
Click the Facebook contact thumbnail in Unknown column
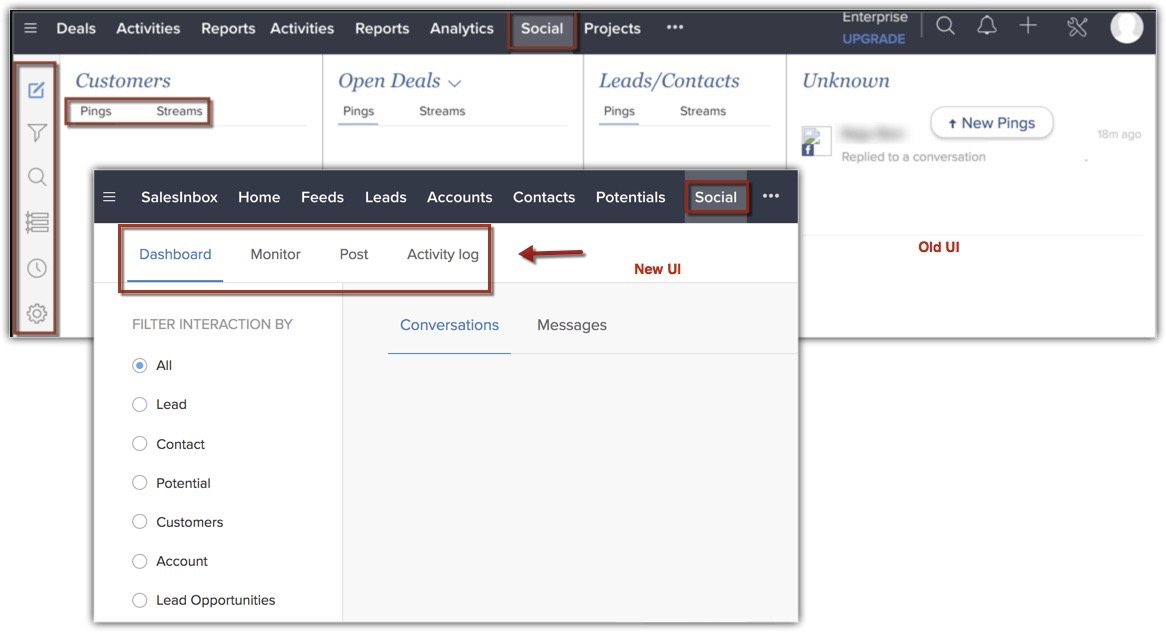click(815, 141)
